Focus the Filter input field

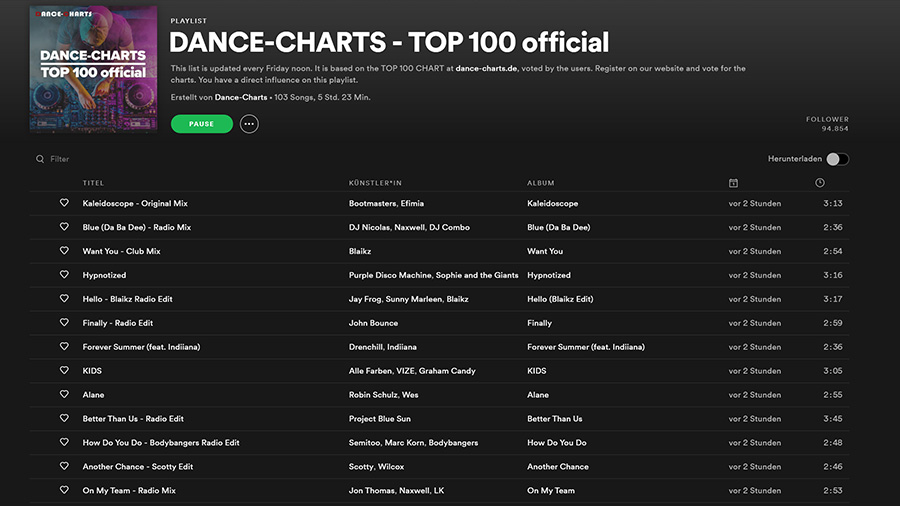[x=60, y=159]
